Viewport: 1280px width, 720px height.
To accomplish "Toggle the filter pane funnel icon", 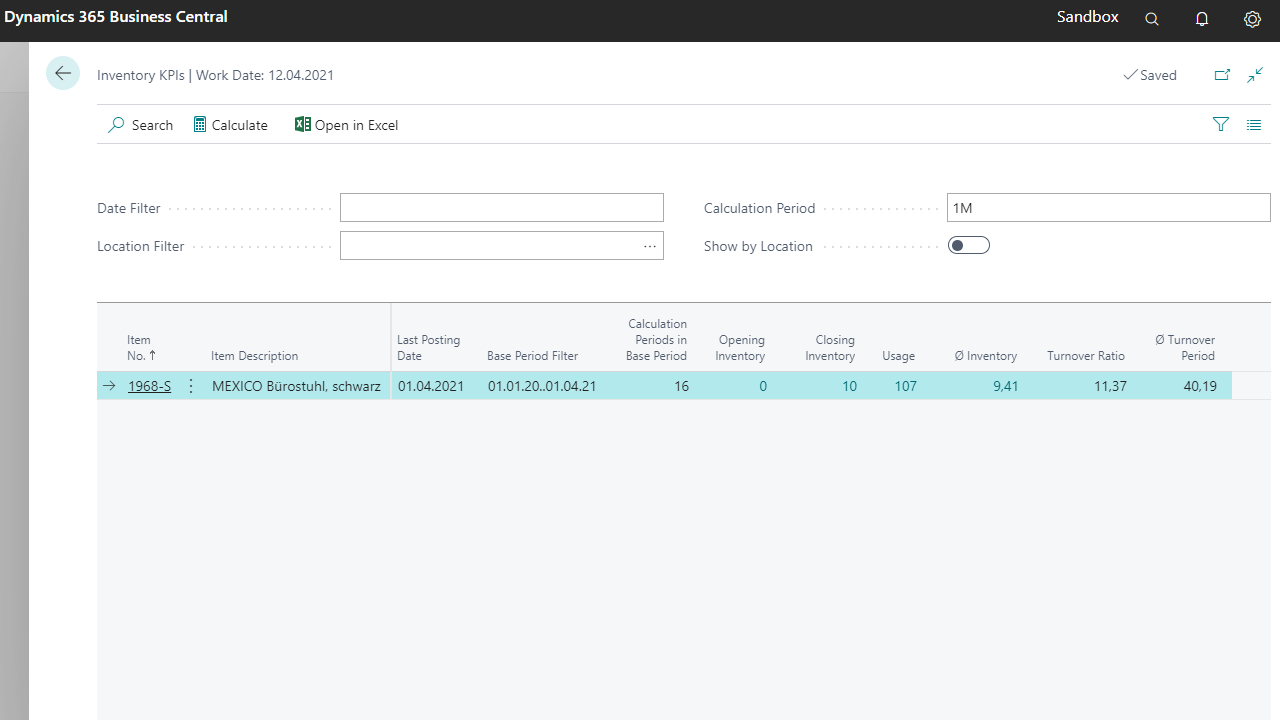I will coord(1220,125).
